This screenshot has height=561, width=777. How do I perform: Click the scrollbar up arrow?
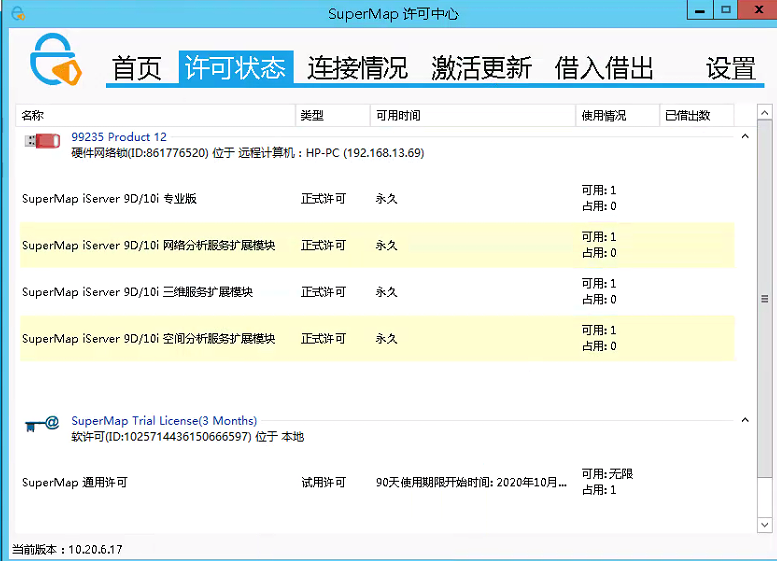[x=765, y=113]
